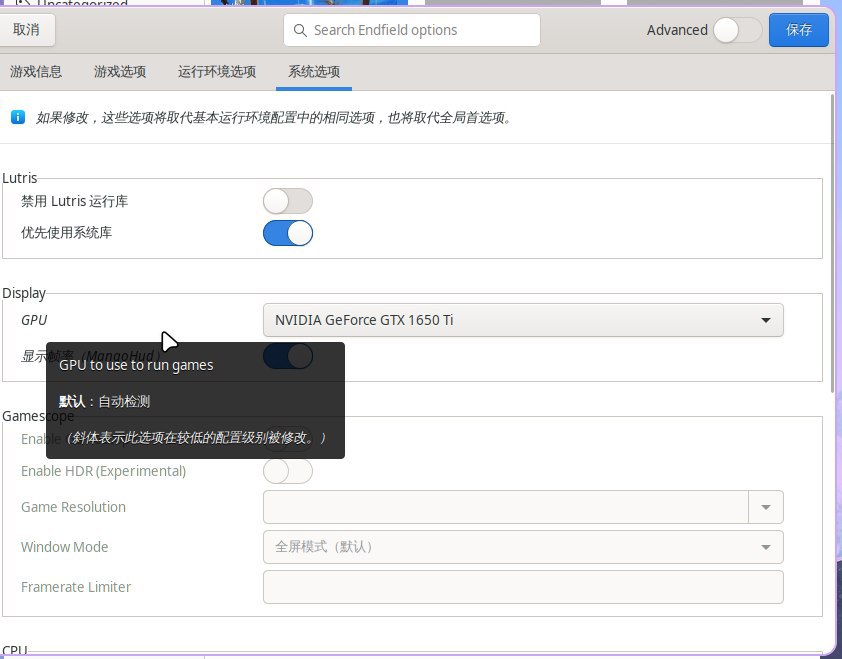Toggle the Advanced switch
This screenshot has width=842, height=659.
tap(737, 30)
